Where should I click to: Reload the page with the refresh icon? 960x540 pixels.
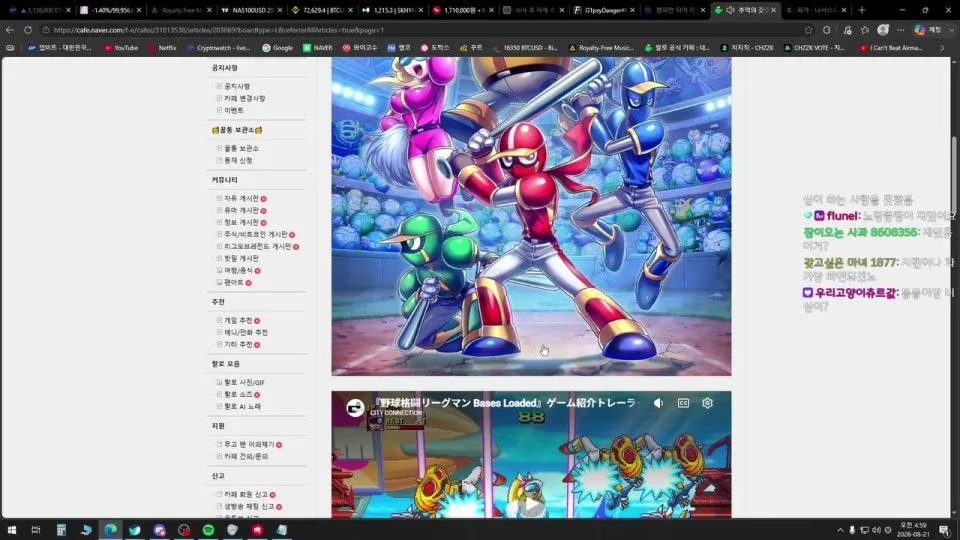tap(28, 29)
